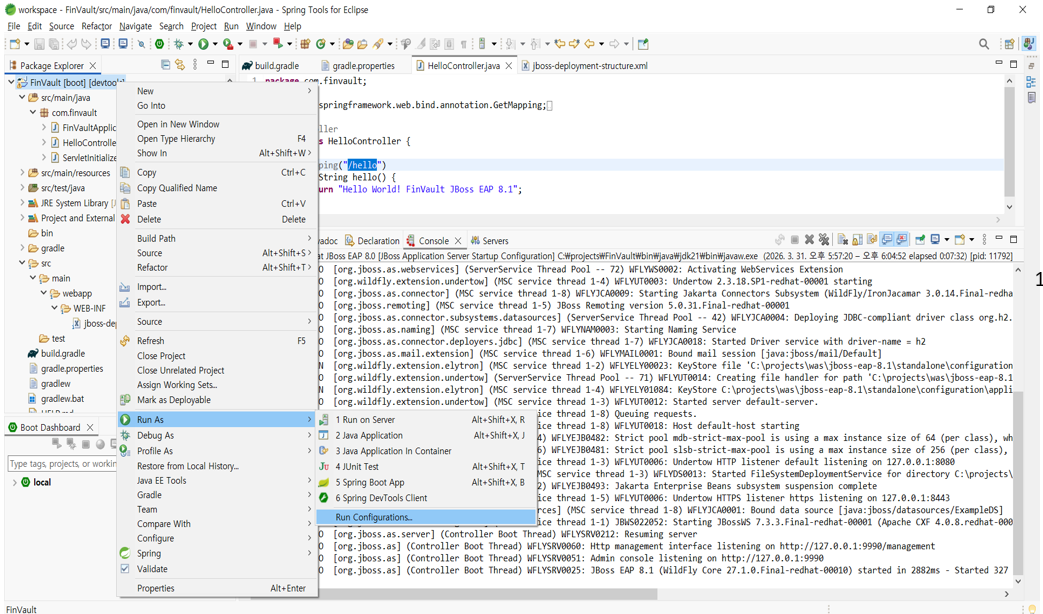Expand the src/main/resources folder
The height and width of the screenshot is (614, 1043).
tap(22, 172)
